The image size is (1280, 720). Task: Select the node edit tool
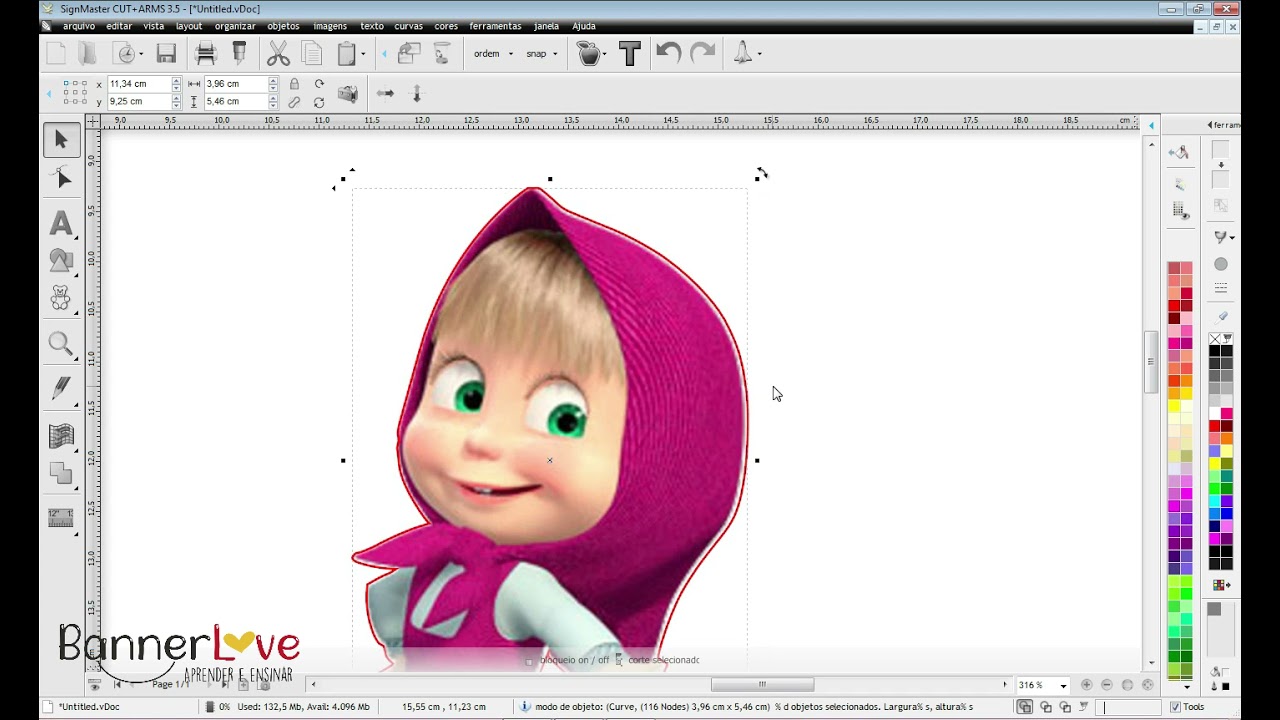[x=61, y=178]
